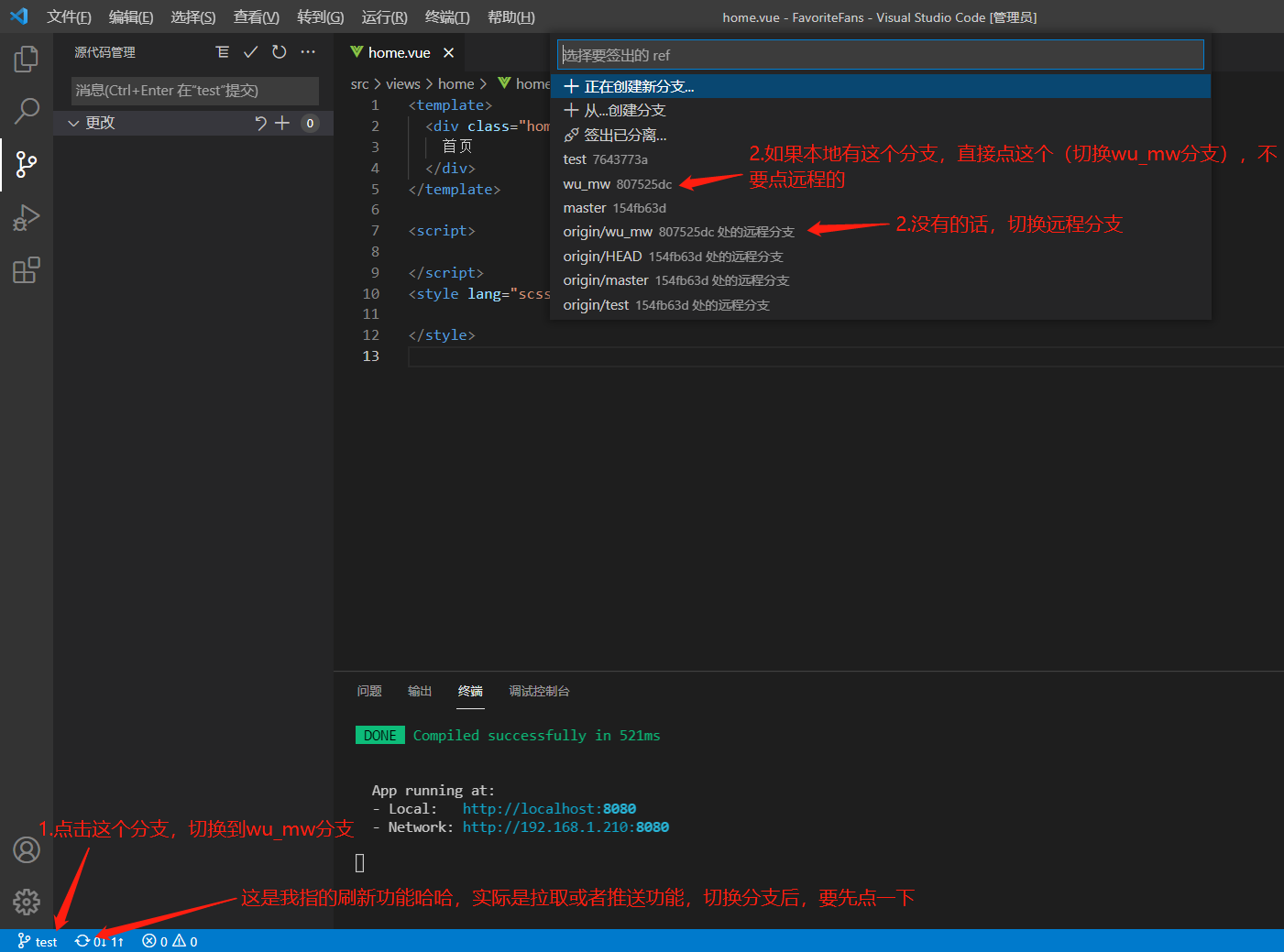Screen dimensions: 1284x952
Task: Click the ref selection search box
Action: 881,55
